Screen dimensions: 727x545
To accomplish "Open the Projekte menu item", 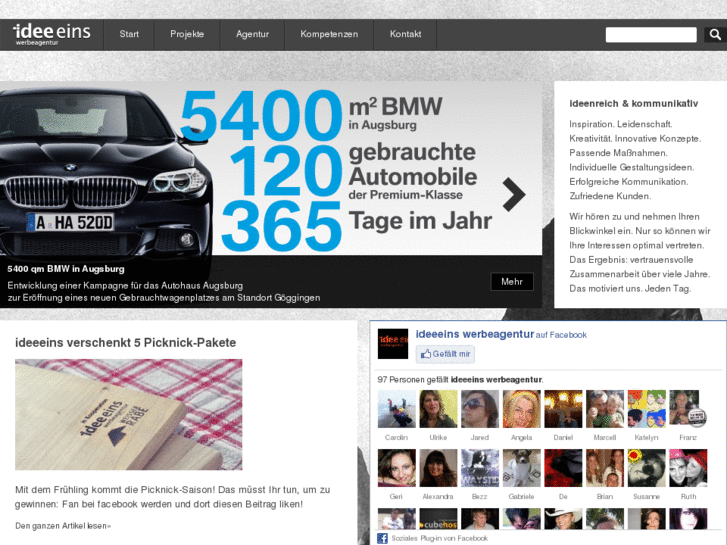I will [187, 34].
